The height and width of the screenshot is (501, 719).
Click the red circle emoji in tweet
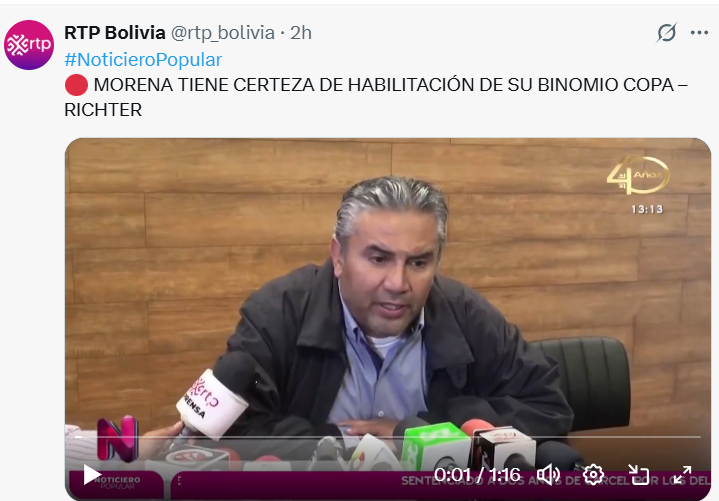pos(76,85)
